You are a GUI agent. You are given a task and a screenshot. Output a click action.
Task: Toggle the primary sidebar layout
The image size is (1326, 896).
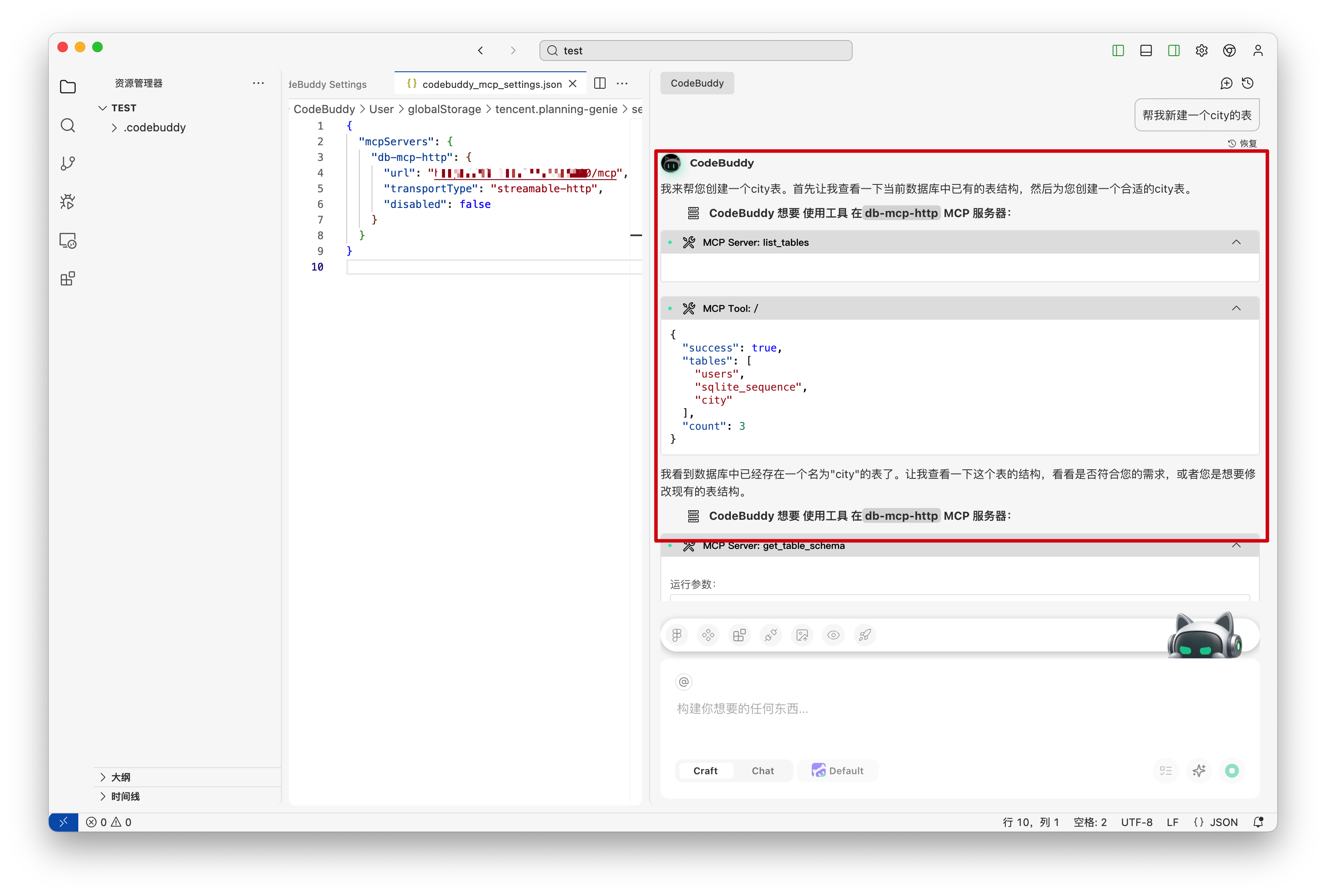click(x=1118, y=51)
